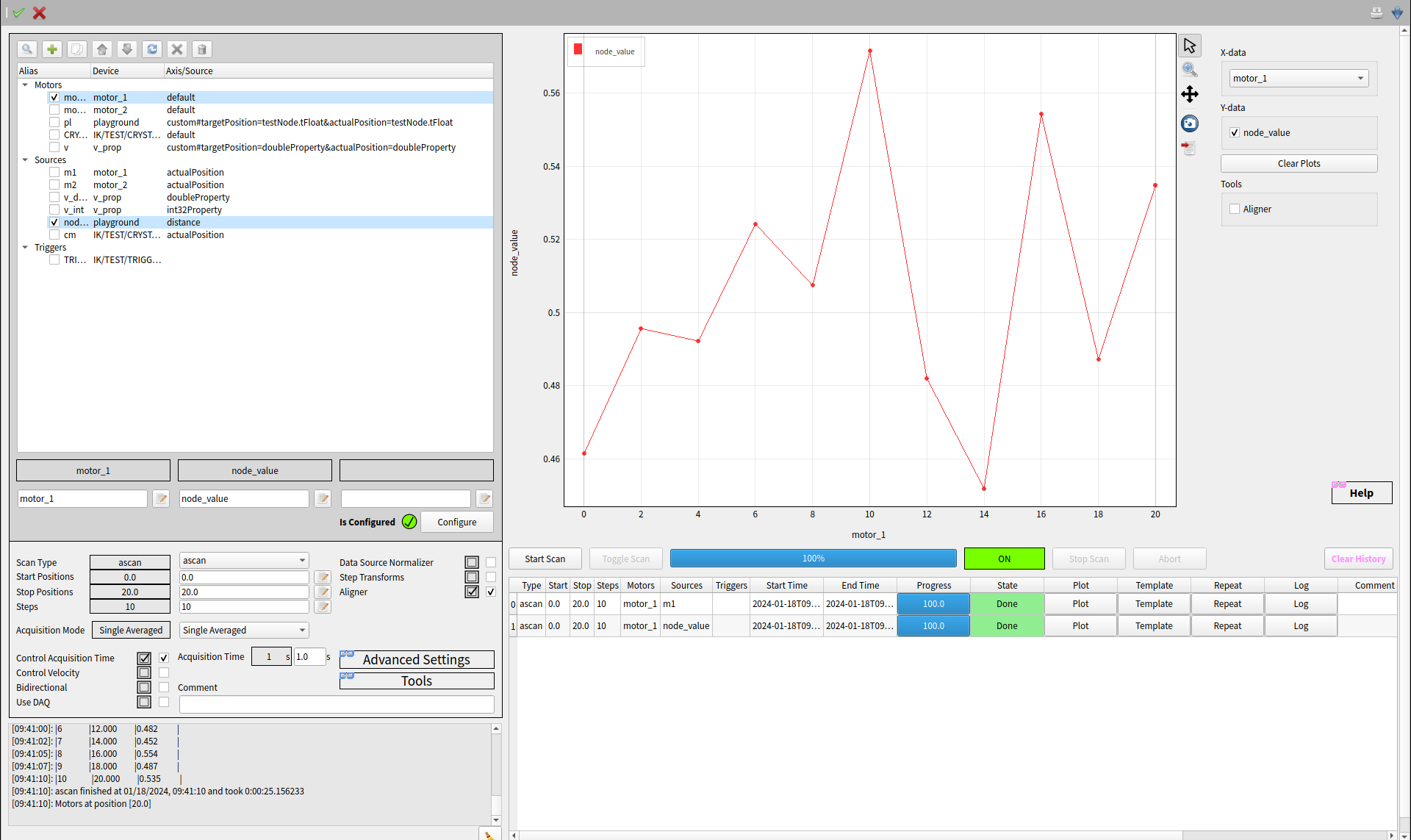Screen dimensions: 1411x840
Task: Click the move up arrow icon
Action: pos(102,49)
